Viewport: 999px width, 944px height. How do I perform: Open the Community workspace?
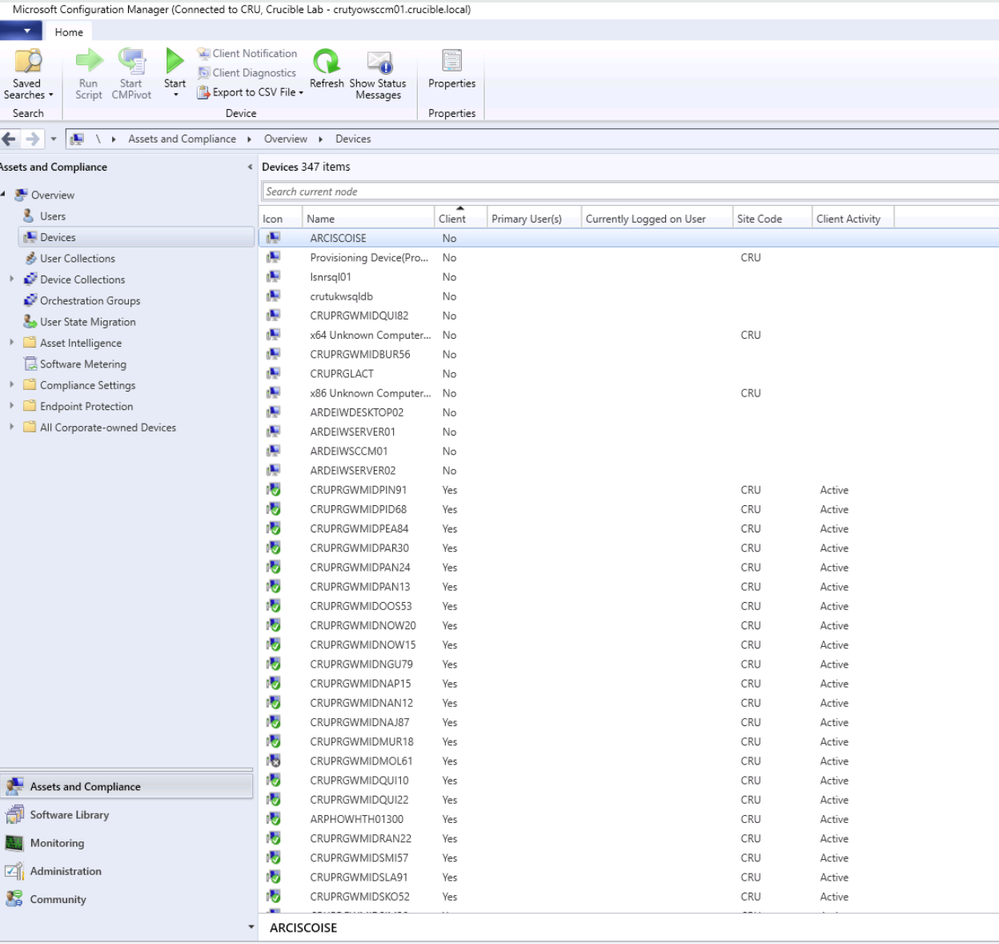point(13,899)
